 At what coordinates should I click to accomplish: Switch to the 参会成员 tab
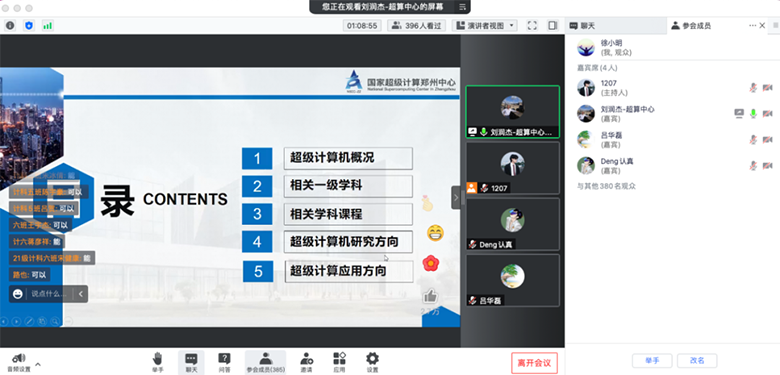691,26
